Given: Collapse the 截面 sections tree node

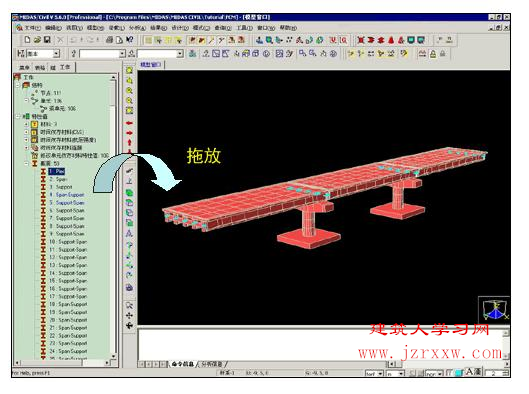Looking at the screenshot, I should [x=27, y=164].
